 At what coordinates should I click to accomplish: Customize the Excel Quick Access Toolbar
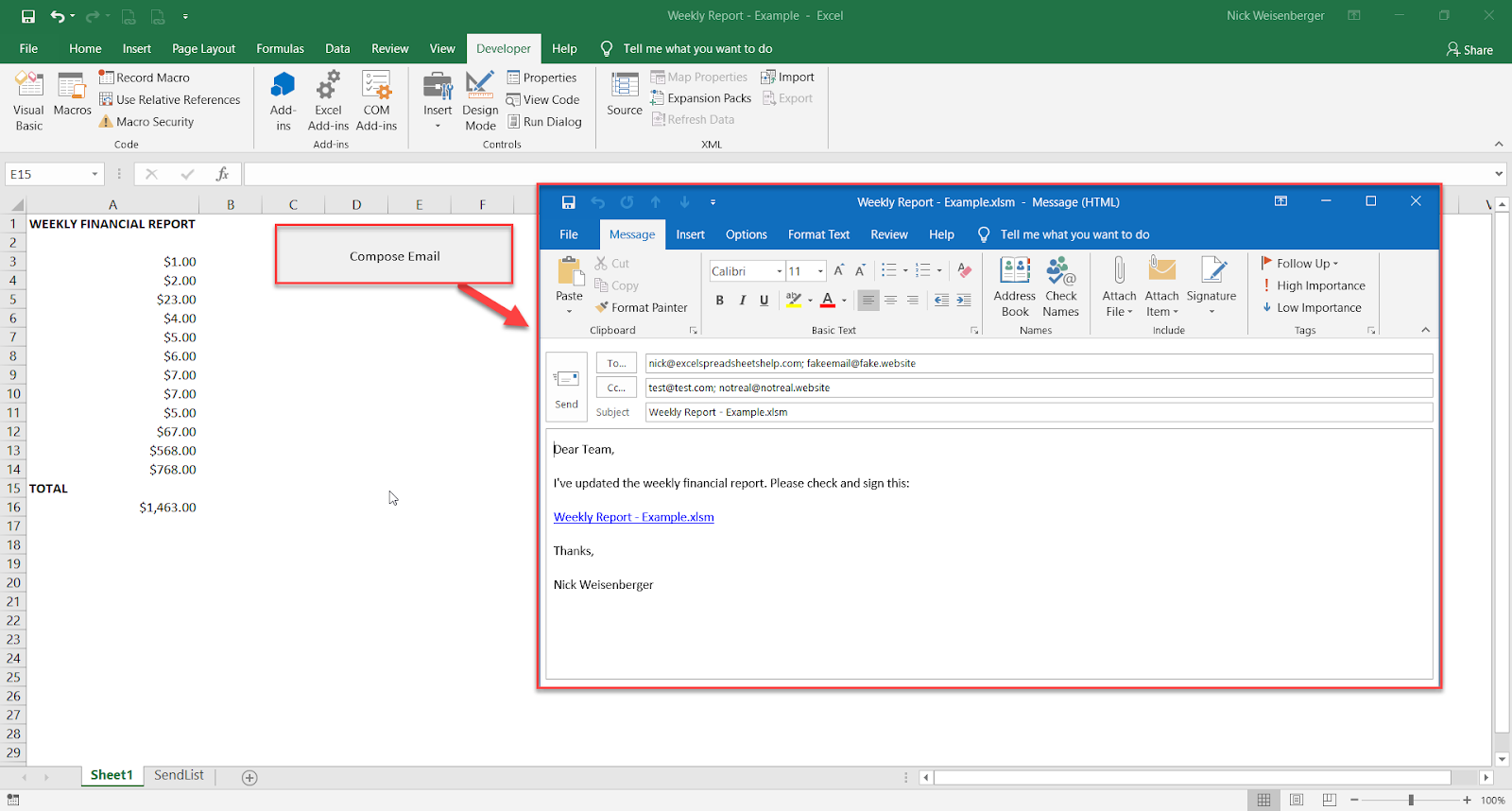[x=185, y=16]
